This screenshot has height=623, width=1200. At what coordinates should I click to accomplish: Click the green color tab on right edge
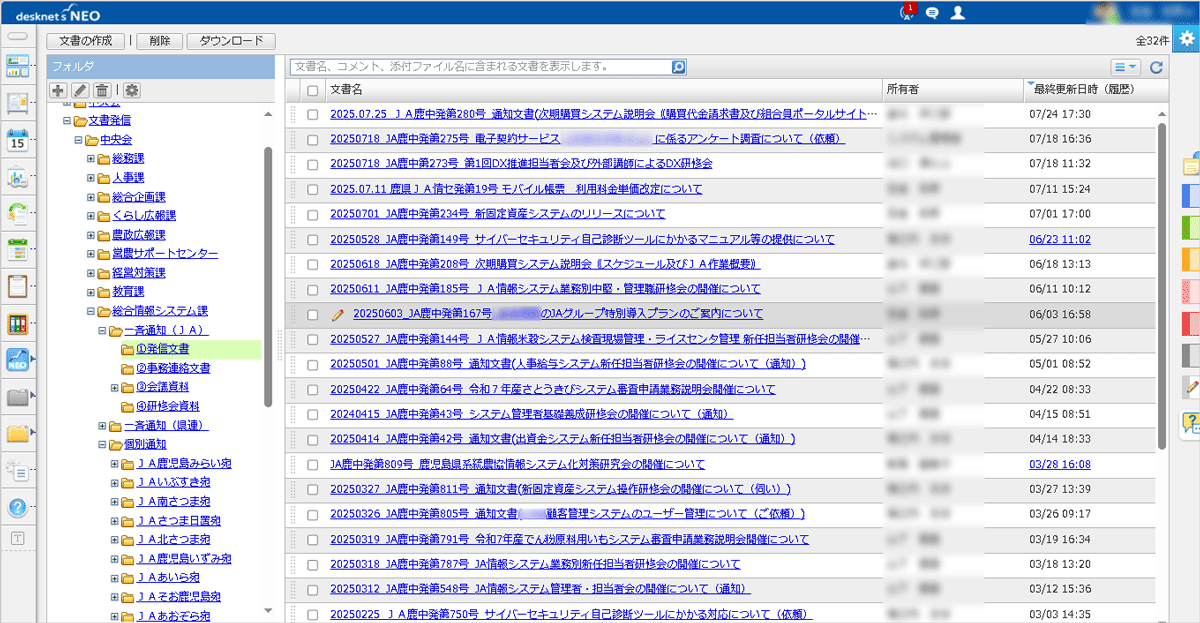[1192, 227]
